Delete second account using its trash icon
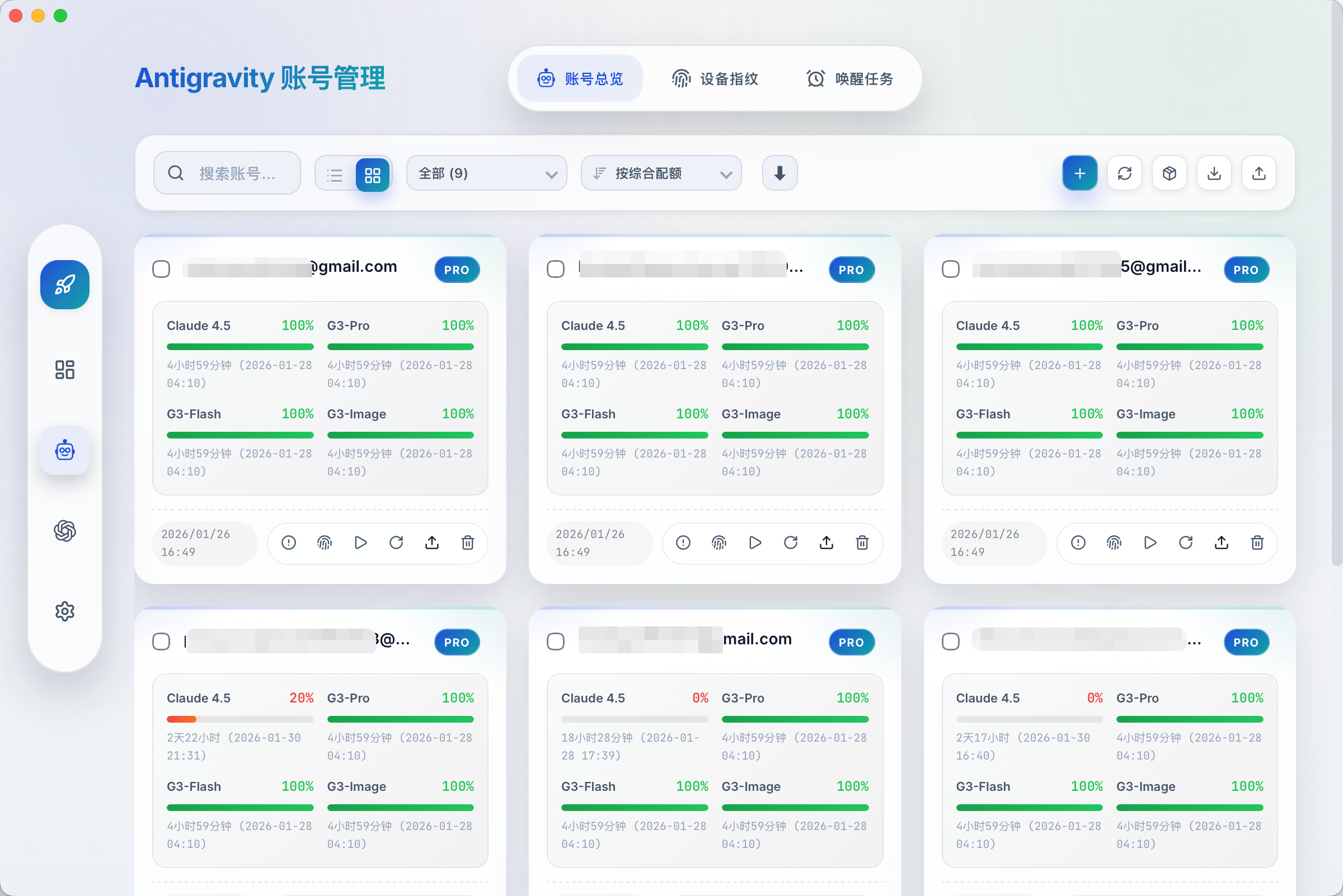 (x=862, y=543)
